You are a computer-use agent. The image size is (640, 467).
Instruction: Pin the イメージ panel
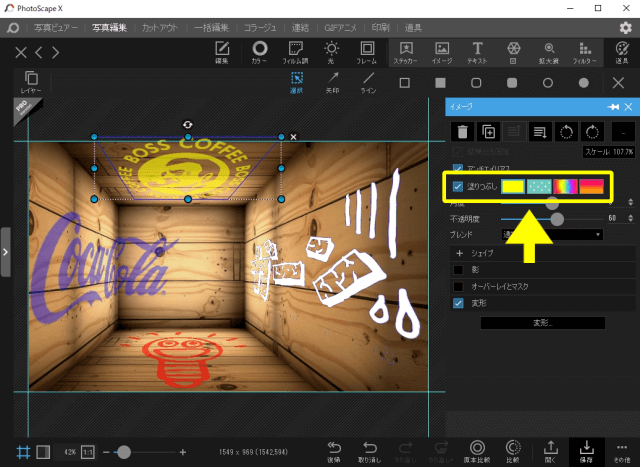point(613,107)
